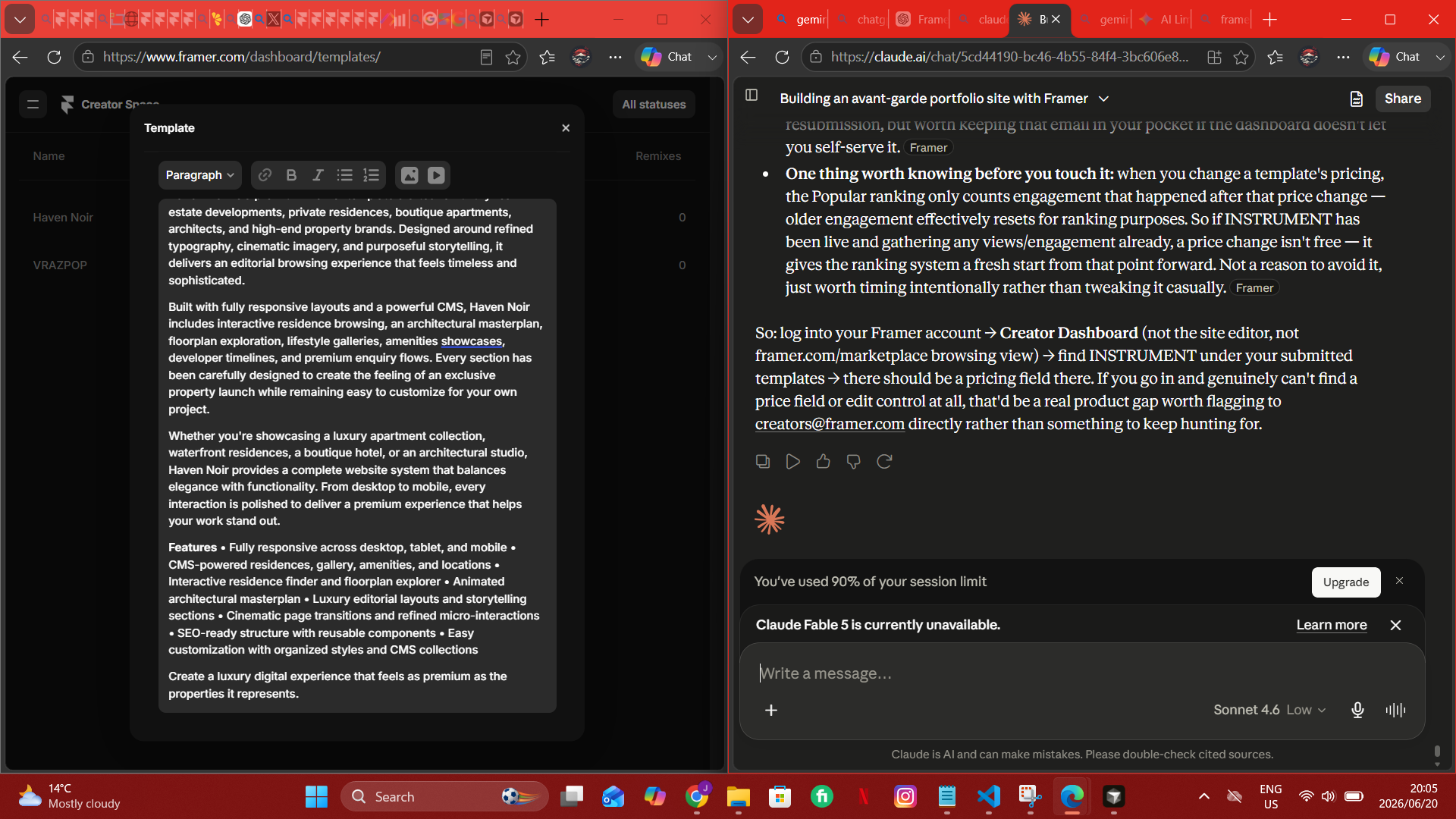Close the active Claude chat tab
The width and height of the screenshot is (1456, 819).
[x=1056, y=20]
